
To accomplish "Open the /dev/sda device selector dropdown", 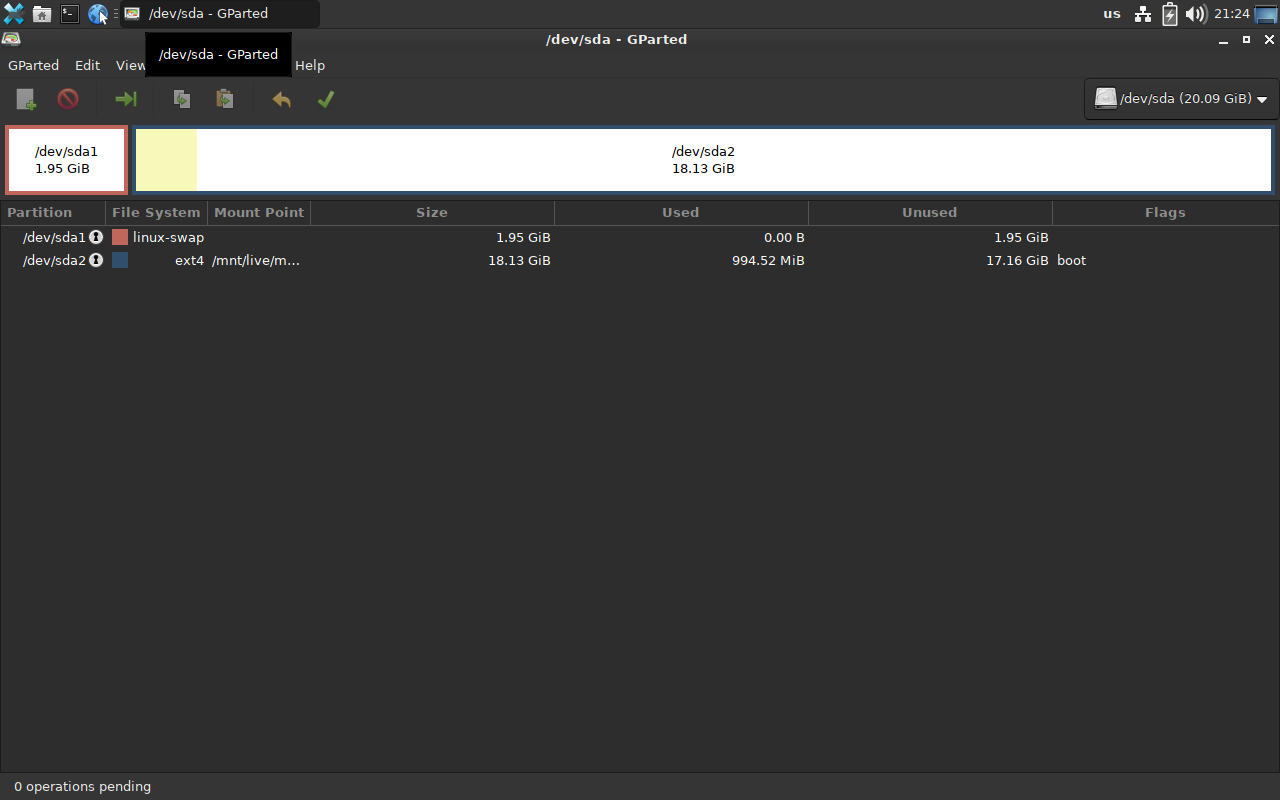I will 1181,99.
